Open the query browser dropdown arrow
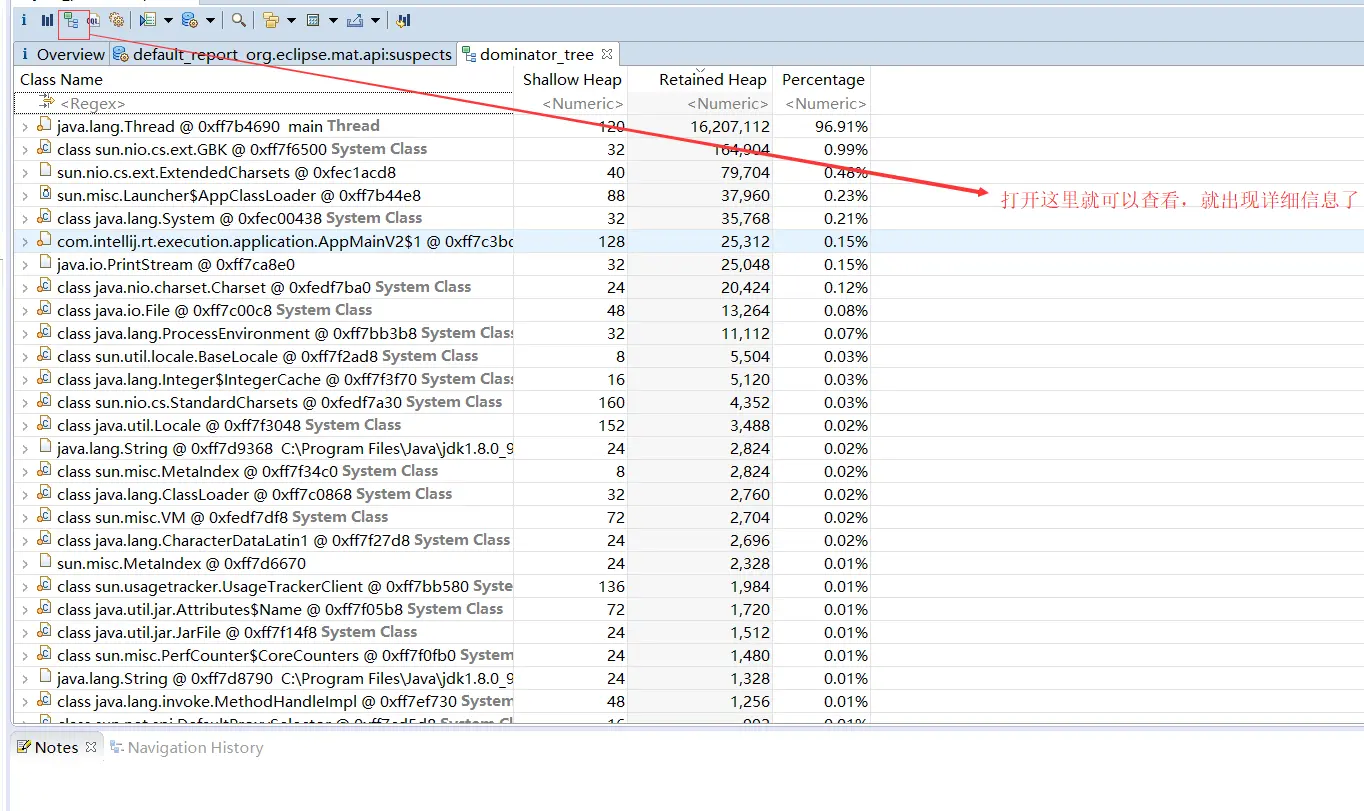 tap(210, 20)
